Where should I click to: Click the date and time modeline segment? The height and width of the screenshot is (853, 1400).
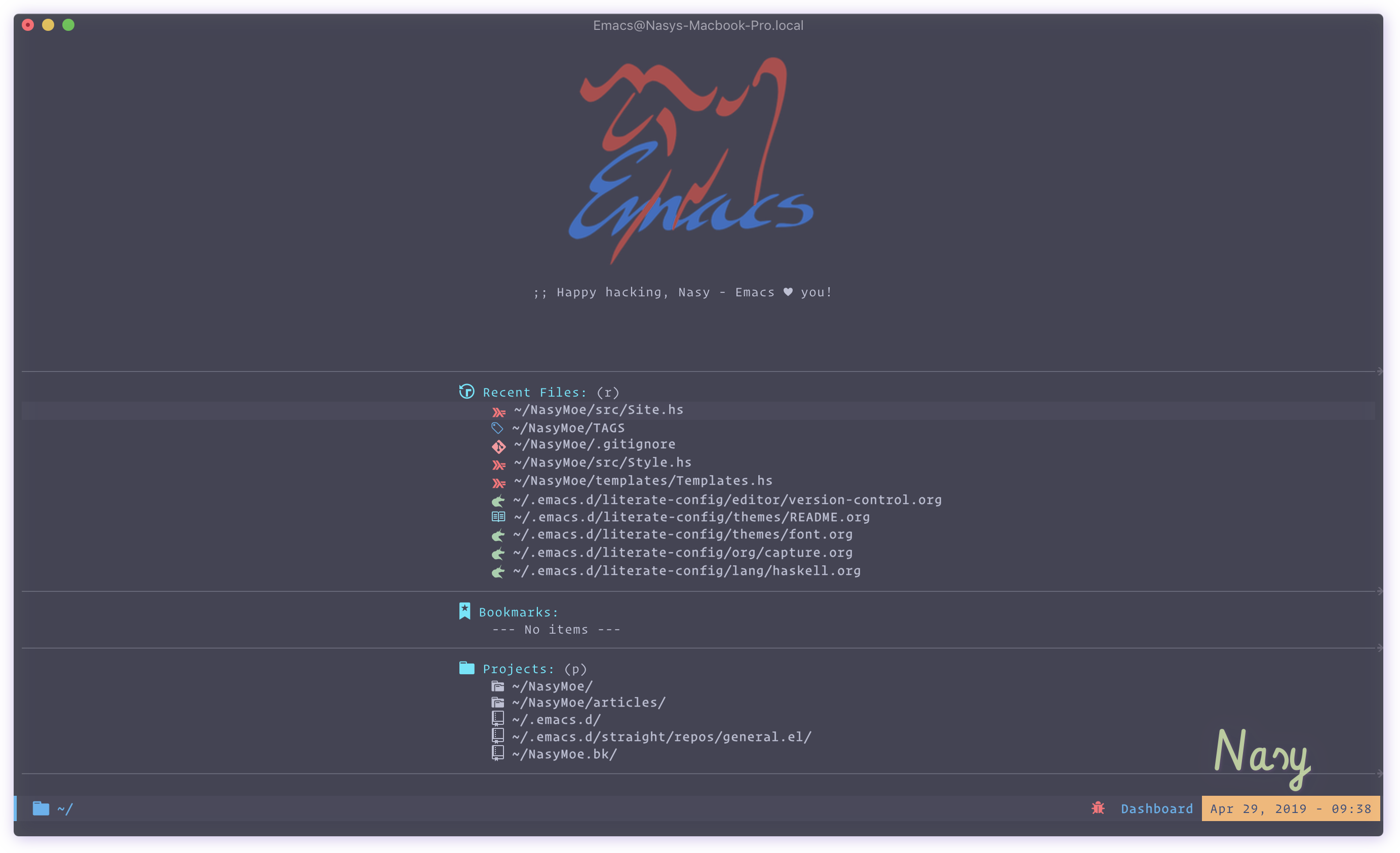click(1290, 808)
